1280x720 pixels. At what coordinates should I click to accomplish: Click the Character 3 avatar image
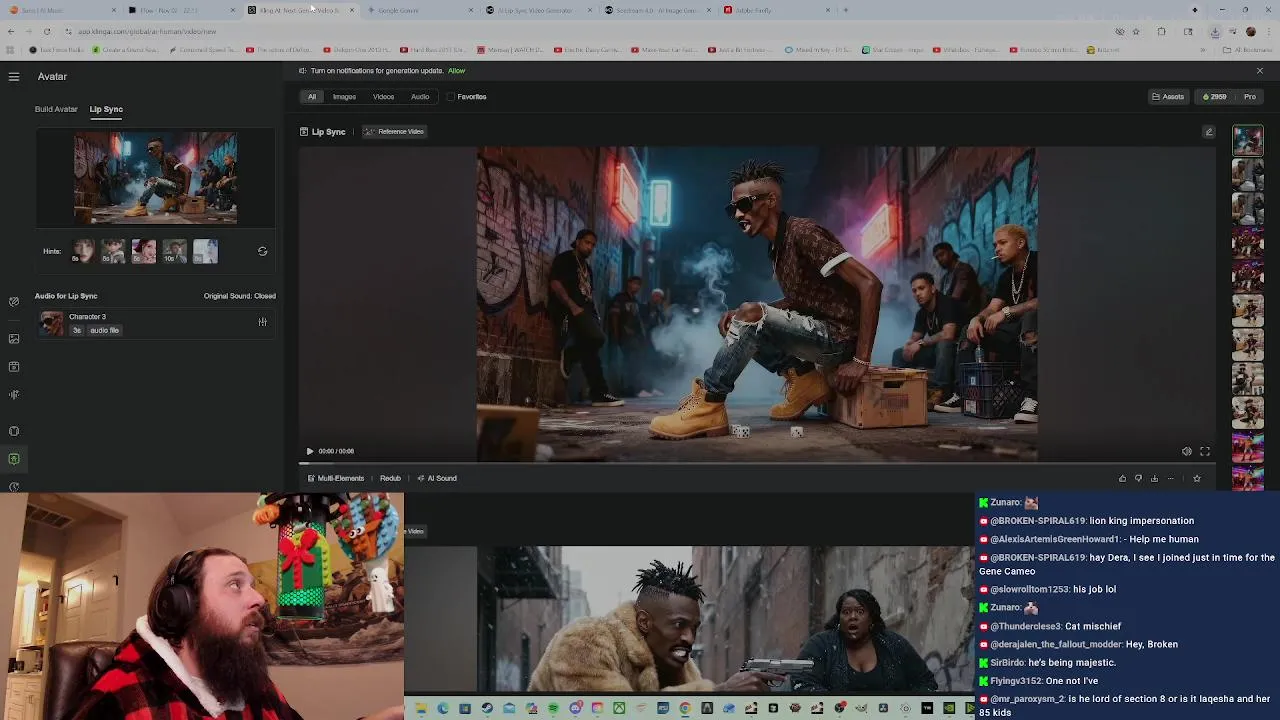click(51, 323)
